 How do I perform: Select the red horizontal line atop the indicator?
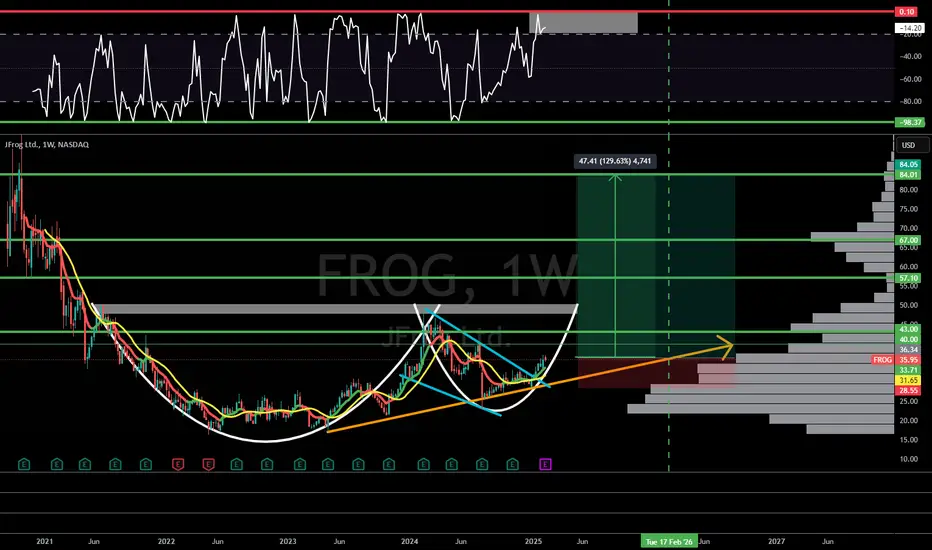click(x=447, y=12)
